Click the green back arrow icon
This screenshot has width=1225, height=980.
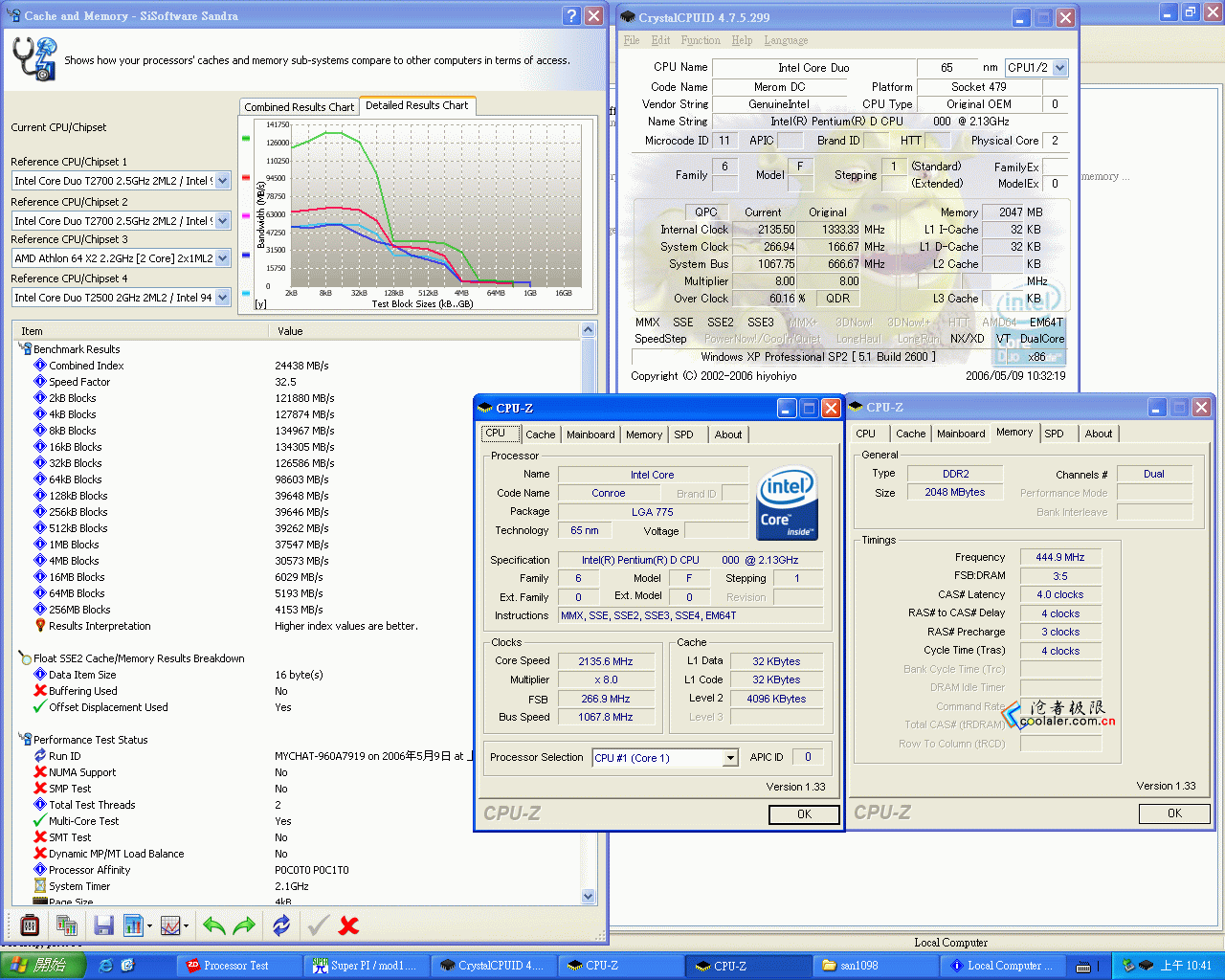click(x=214, y=925)
